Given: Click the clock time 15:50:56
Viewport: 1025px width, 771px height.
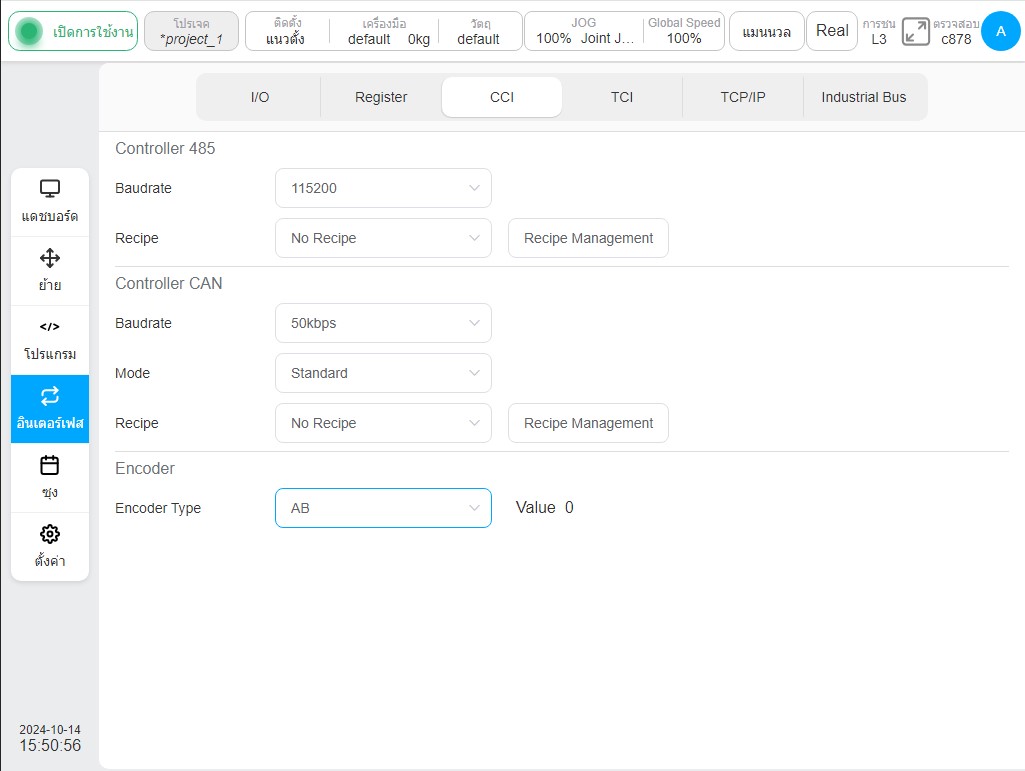Looking at the screenshot, I should pyautogui.click(x=50, y=745).
